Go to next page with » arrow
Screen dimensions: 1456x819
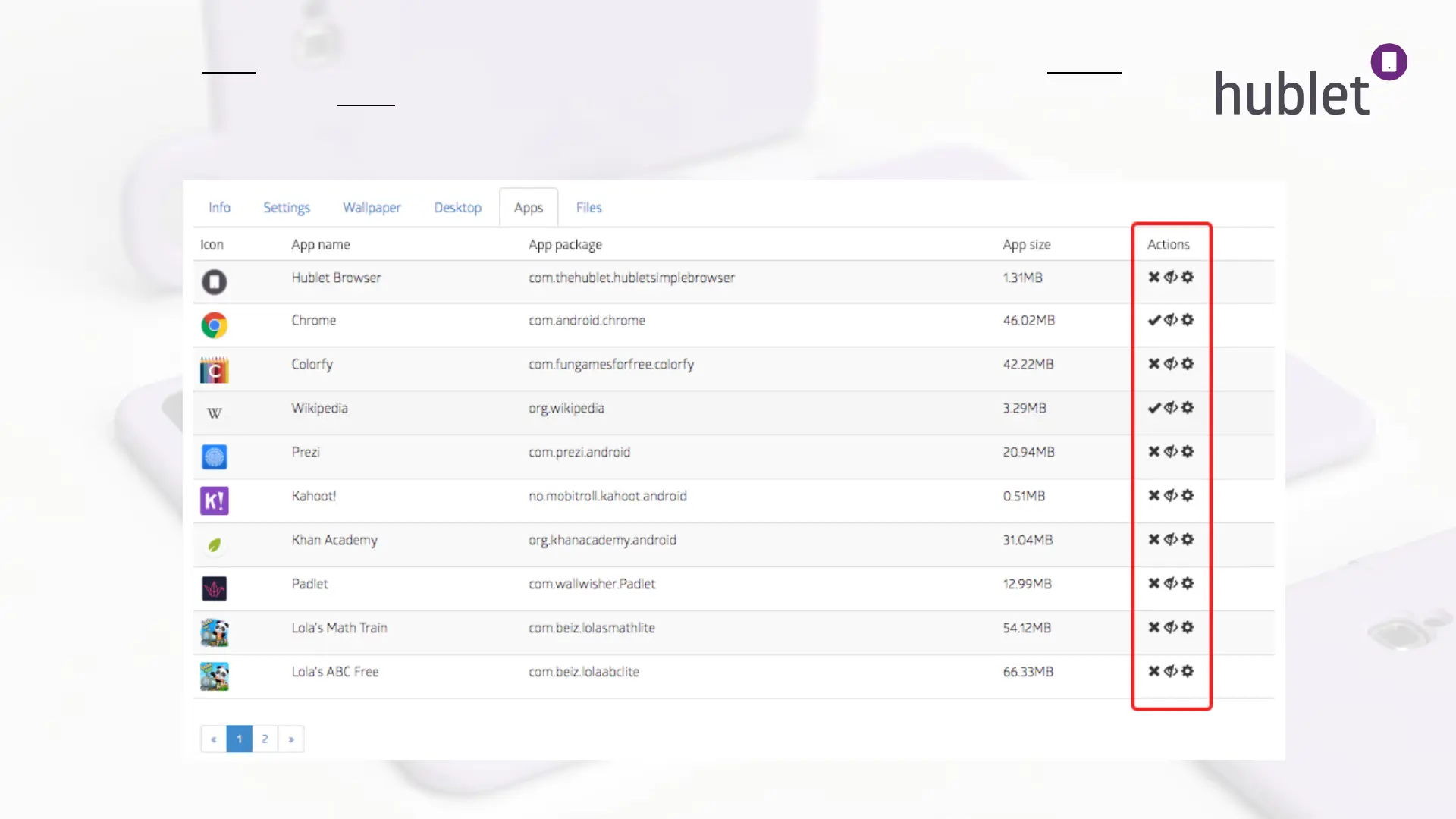point(291,739)
